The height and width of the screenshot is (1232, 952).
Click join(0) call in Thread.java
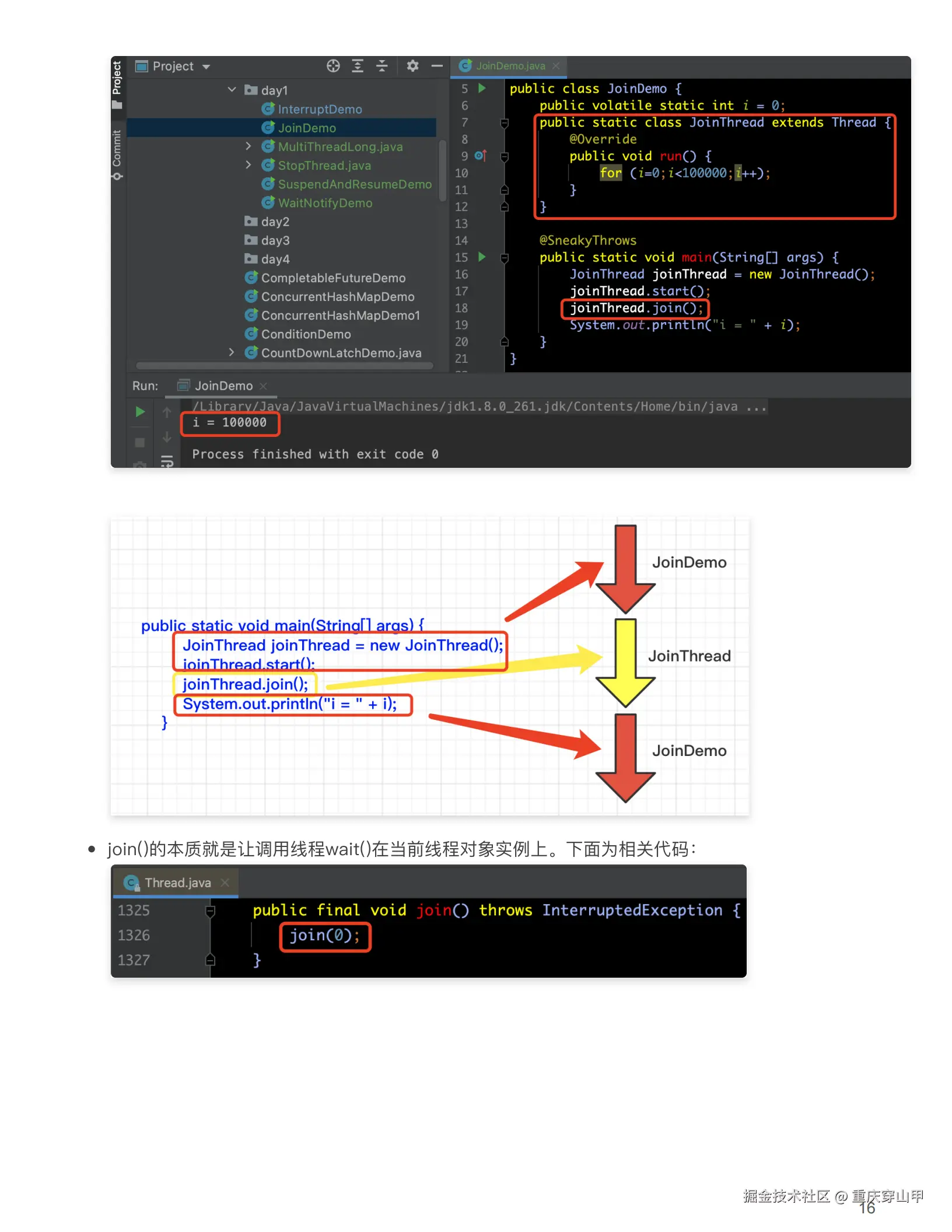click(x=324, y=936)
